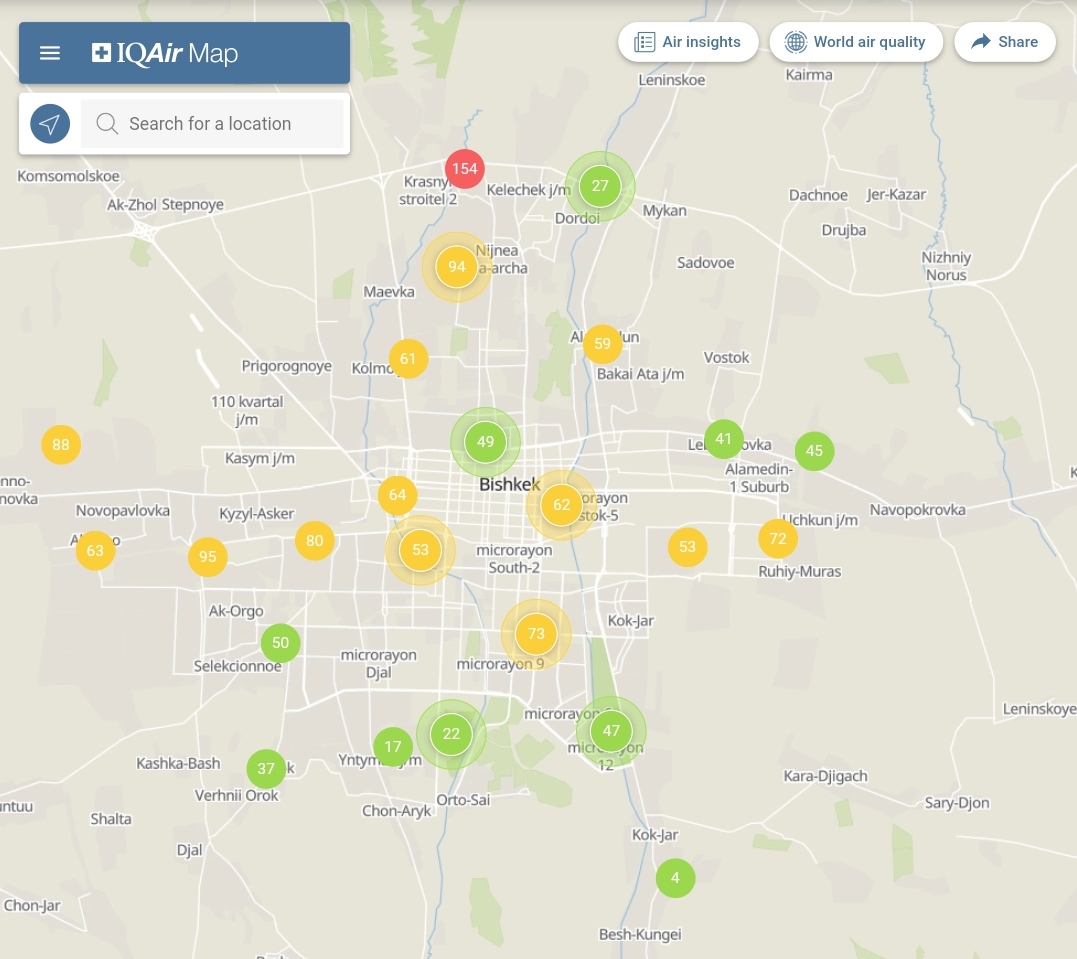Viewport: 1077px width, 959px height.
Task: Click the Share button
Action: pos(1005,42)
